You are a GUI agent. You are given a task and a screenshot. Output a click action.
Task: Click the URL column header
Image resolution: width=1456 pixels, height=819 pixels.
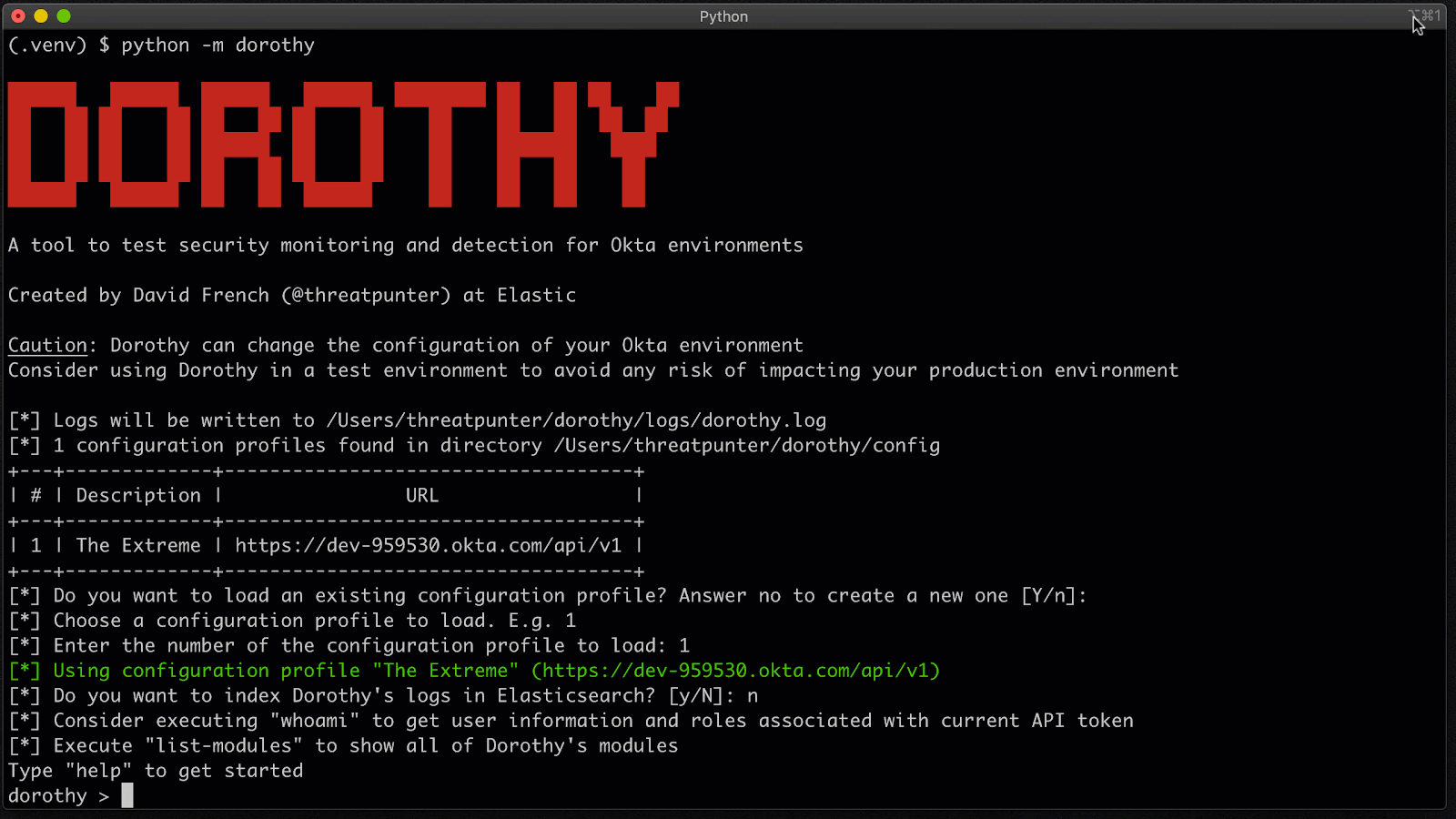[421, 495]
